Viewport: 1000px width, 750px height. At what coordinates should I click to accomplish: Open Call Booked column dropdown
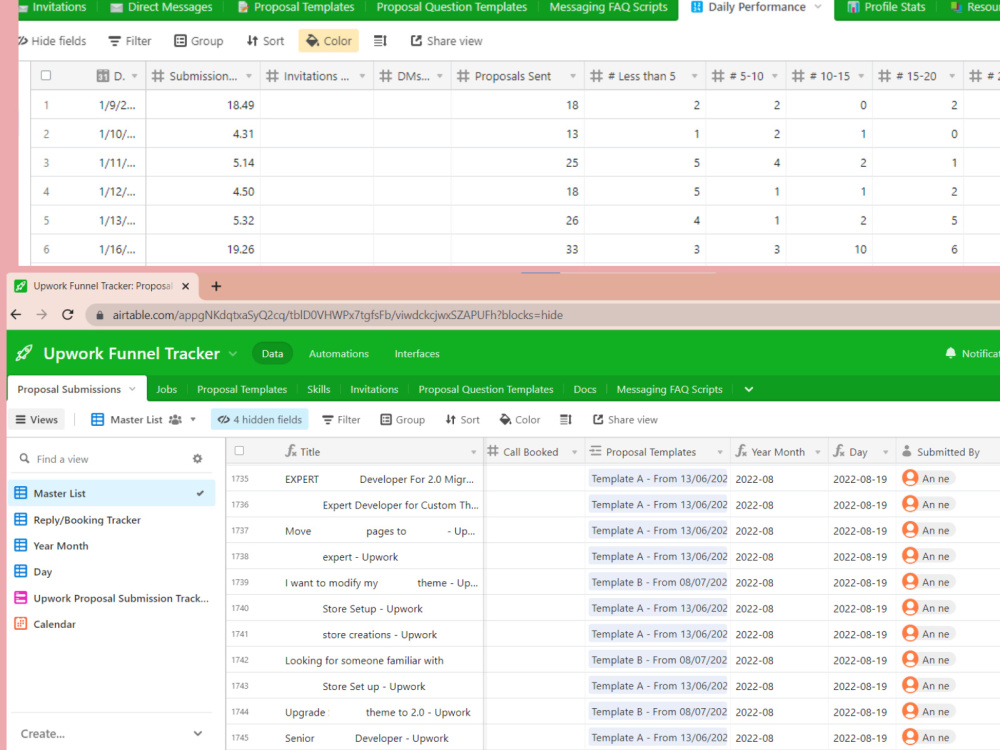(x=574, y=452)
